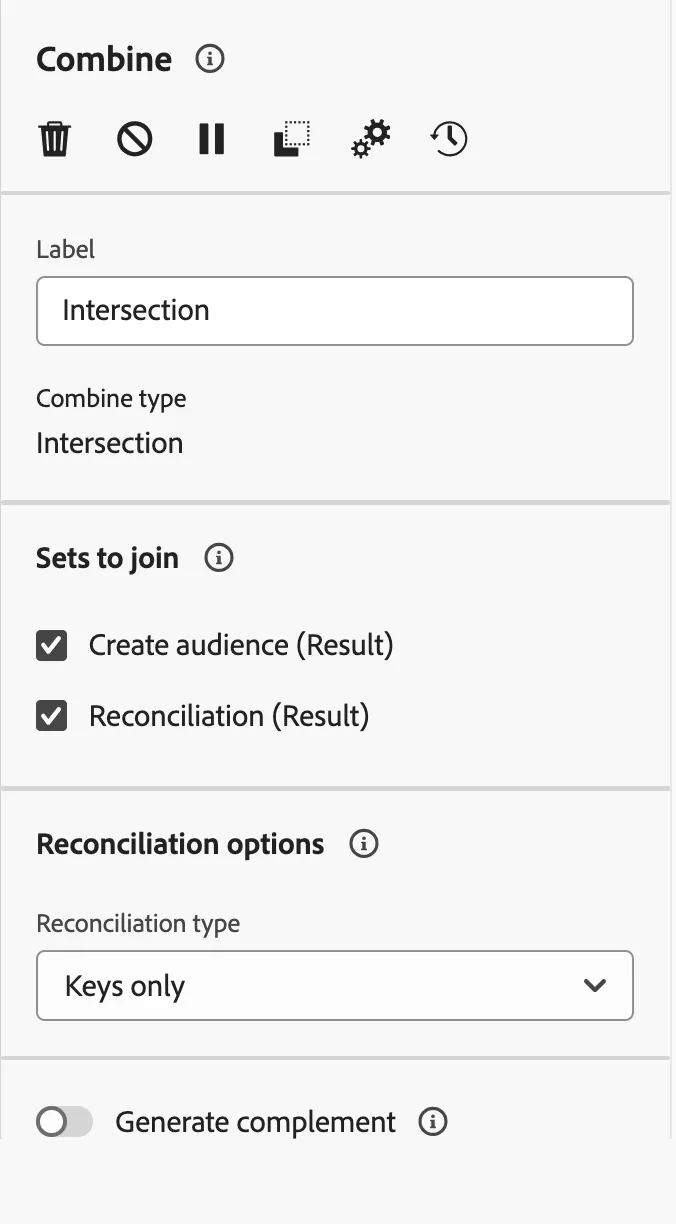Click the Intersection combine type value
The height and width of the screenshot is (1224, 676).
pos(110,443)
